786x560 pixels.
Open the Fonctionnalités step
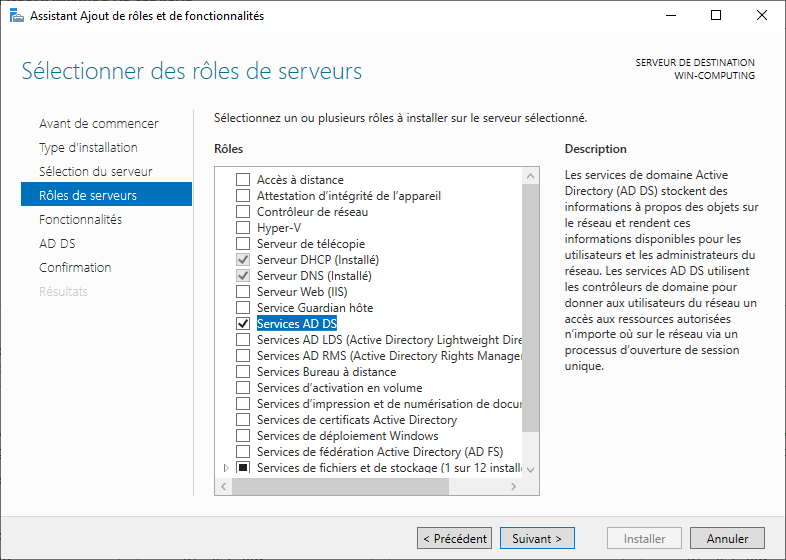click(80, 220)
